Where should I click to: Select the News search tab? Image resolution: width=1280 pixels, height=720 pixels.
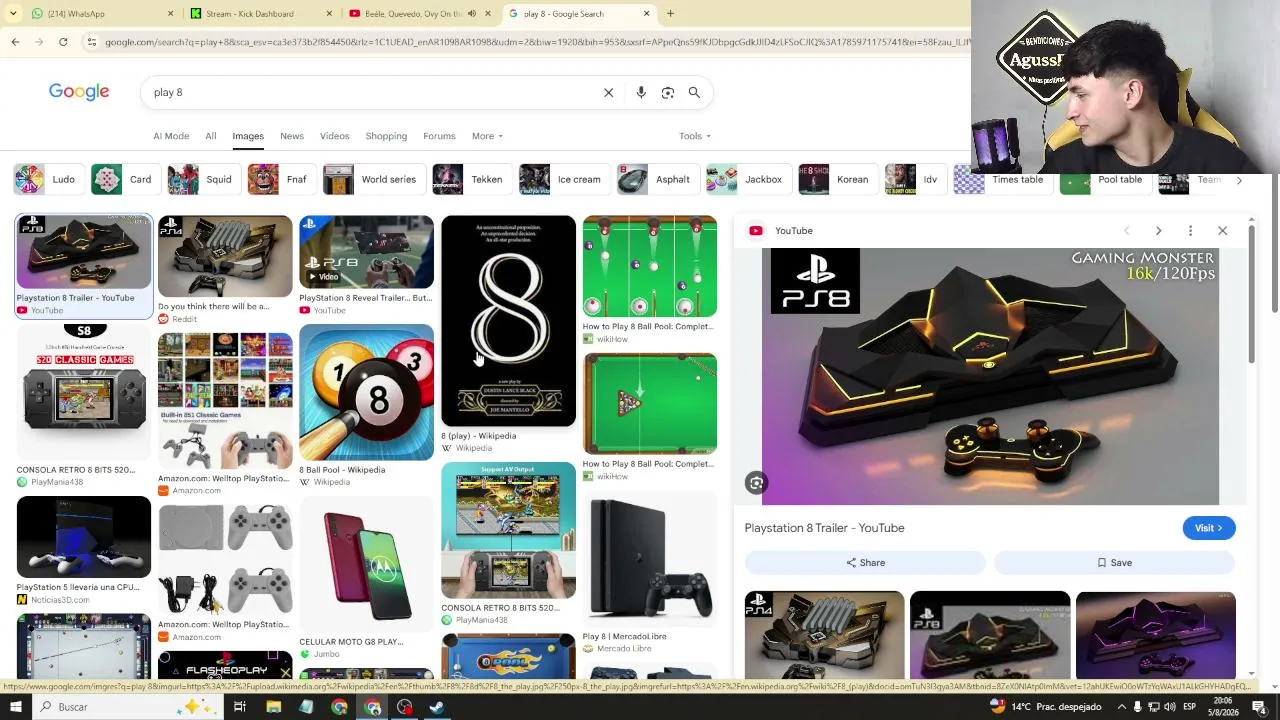[x=292, y=136]
